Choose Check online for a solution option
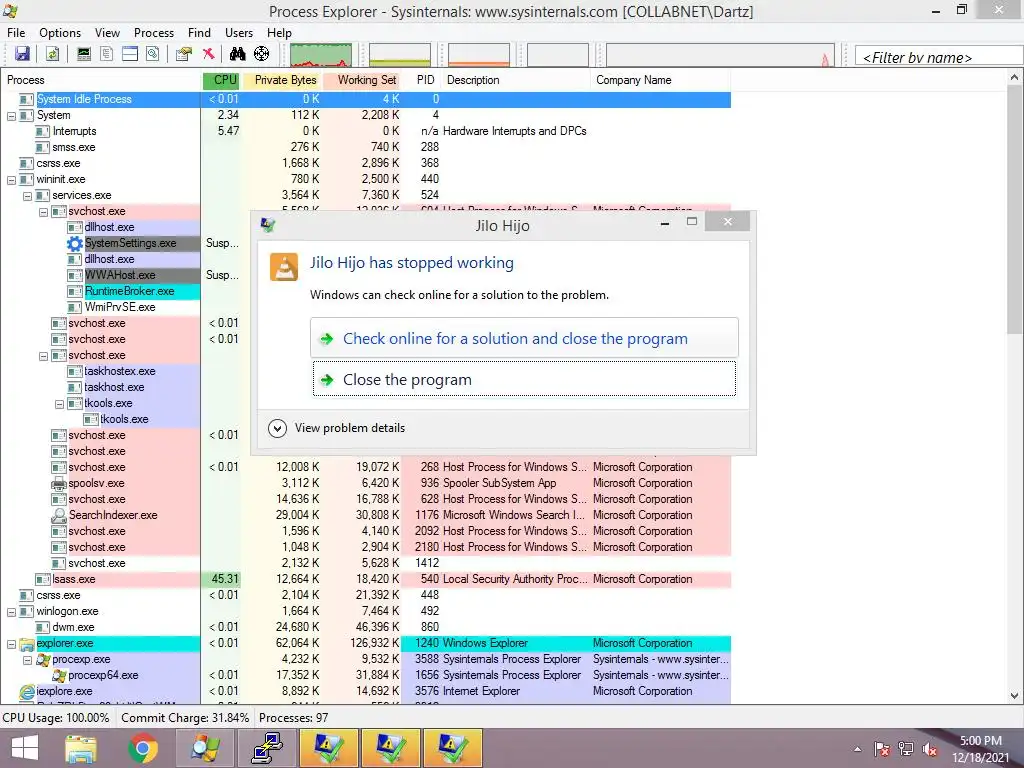 [524, 338]
